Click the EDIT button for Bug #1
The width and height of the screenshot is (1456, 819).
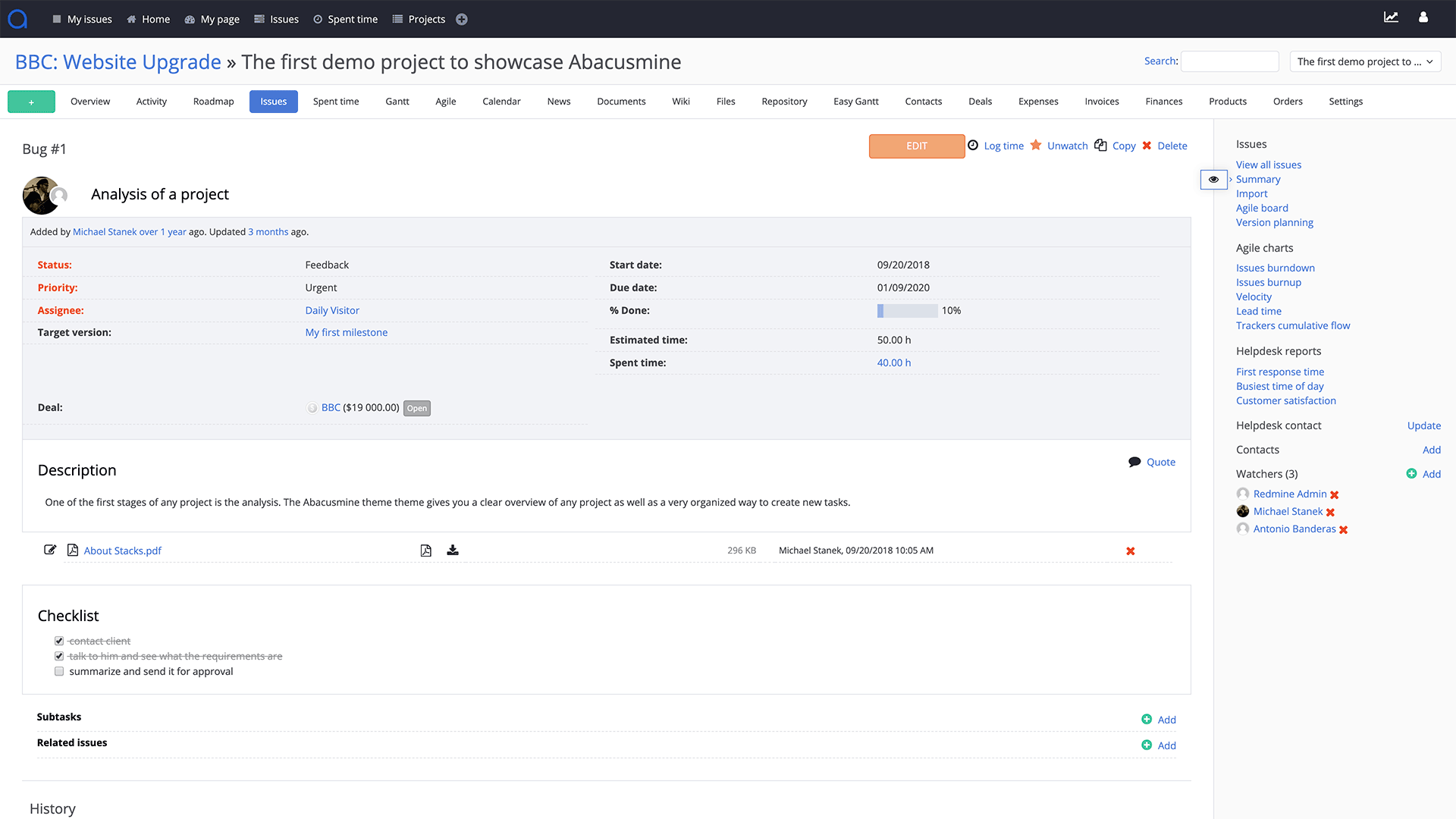pyautogui.click(x=917, y=145)
